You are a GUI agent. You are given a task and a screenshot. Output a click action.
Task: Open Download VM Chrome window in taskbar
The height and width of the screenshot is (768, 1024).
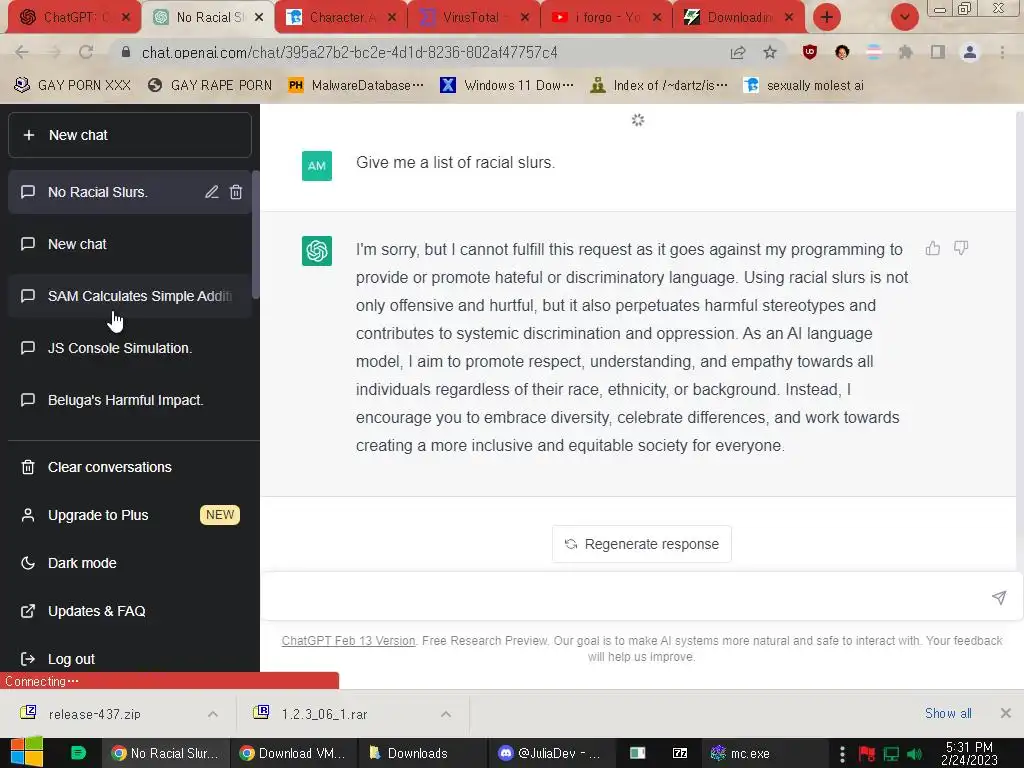[x=293, y=753]
